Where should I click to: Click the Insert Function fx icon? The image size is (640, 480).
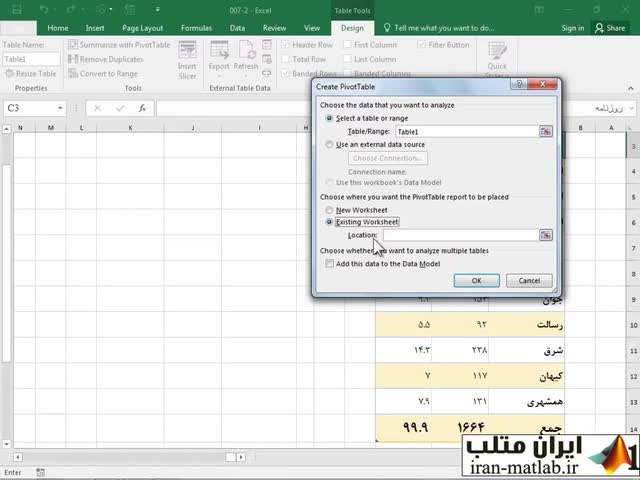pos(142,108)
